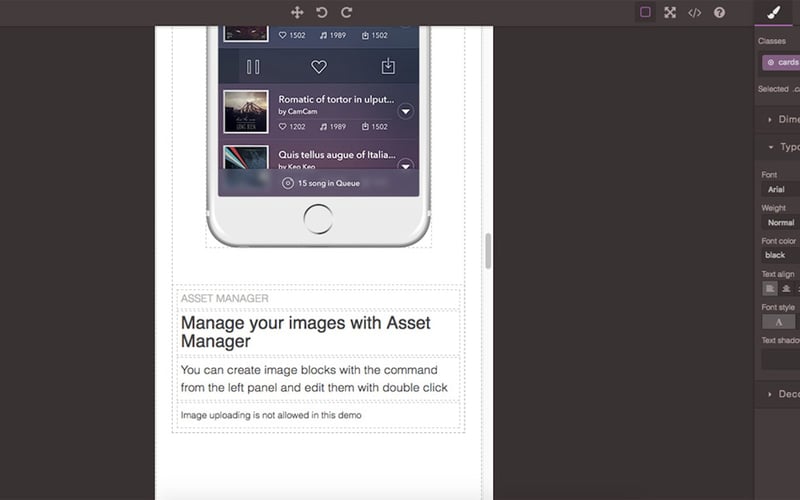Open the help question-mark icon

(x=719, y=12)
